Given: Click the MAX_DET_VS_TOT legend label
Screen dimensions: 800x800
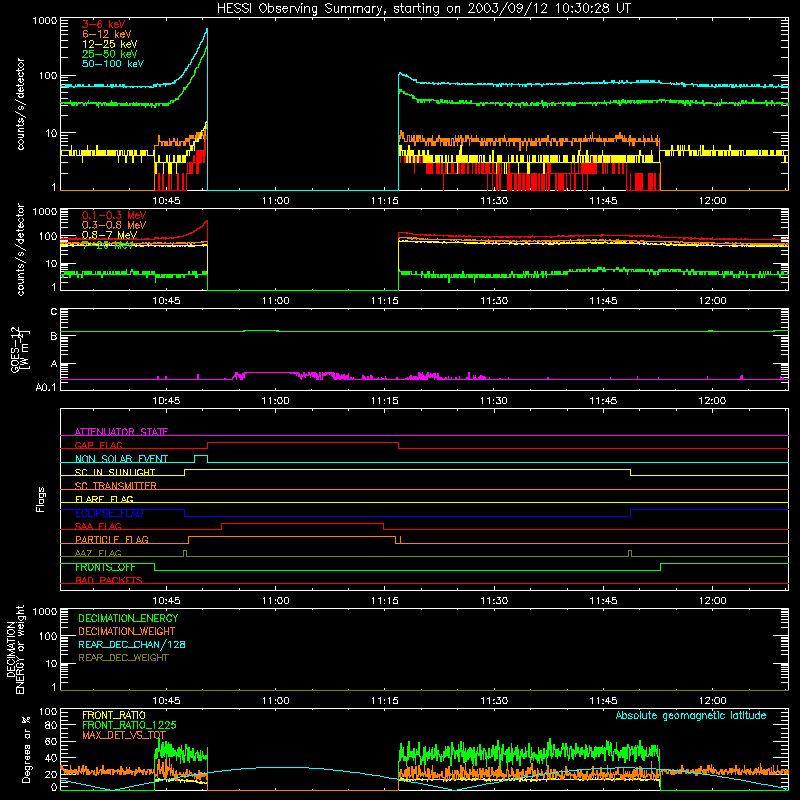Looking at the screenshot, I should (124, 735).
